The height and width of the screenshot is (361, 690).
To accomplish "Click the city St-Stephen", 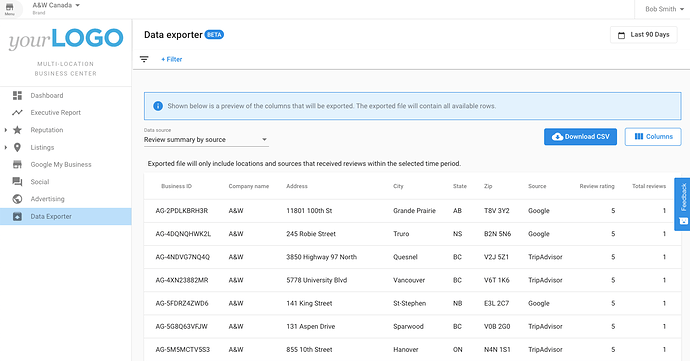I will coord(410,303).
